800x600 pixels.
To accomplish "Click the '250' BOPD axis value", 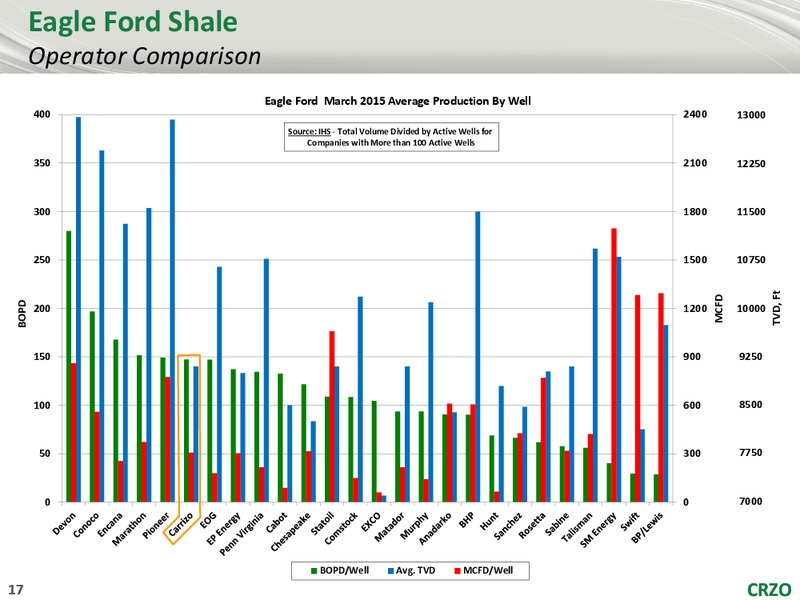I will click(42, 260).
